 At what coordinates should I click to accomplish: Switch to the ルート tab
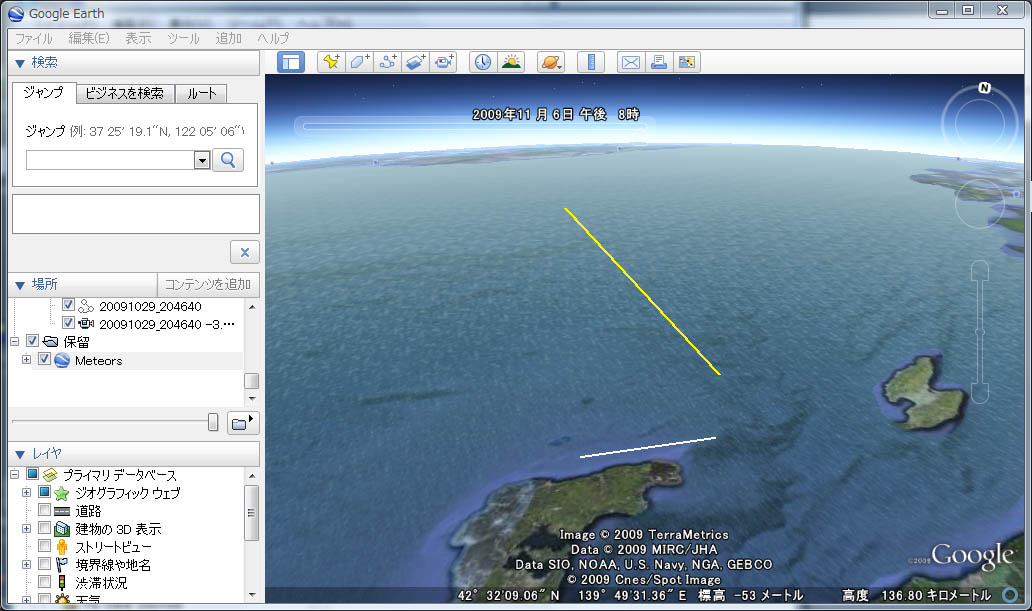coord(201,93)
